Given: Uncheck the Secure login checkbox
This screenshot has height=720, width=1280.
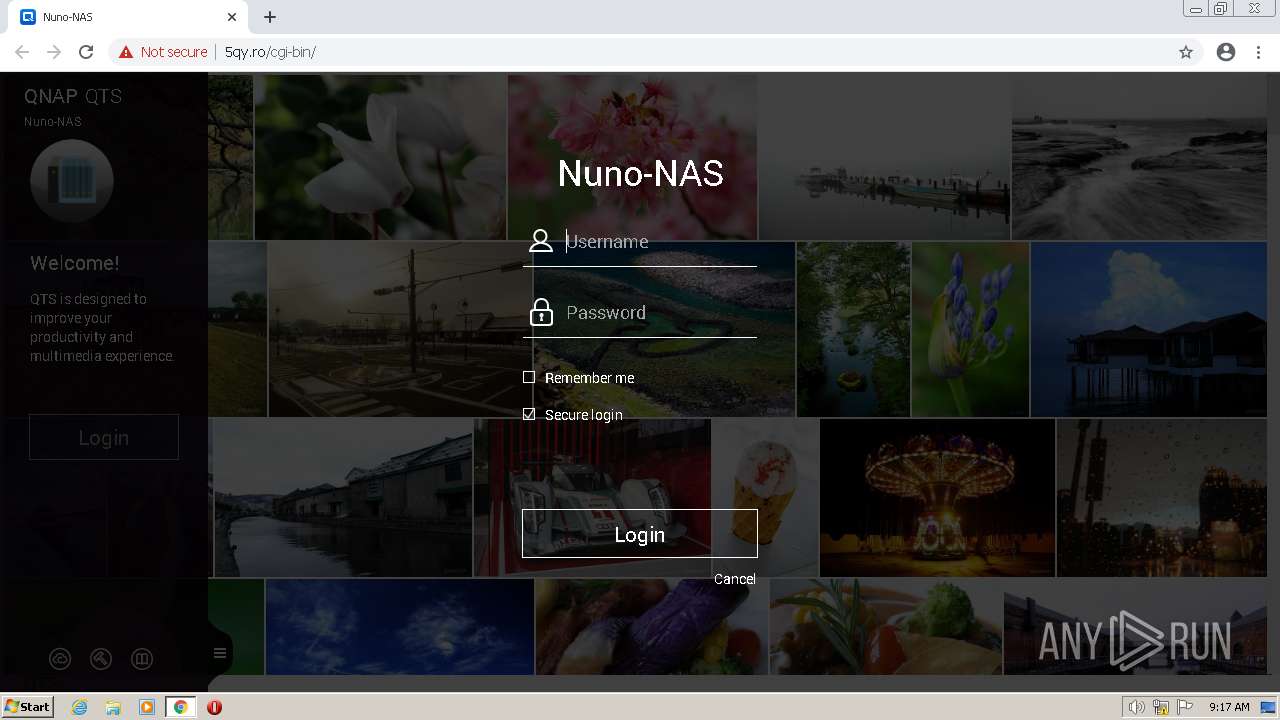Looking at the screenshot, I should pos(529,414).
